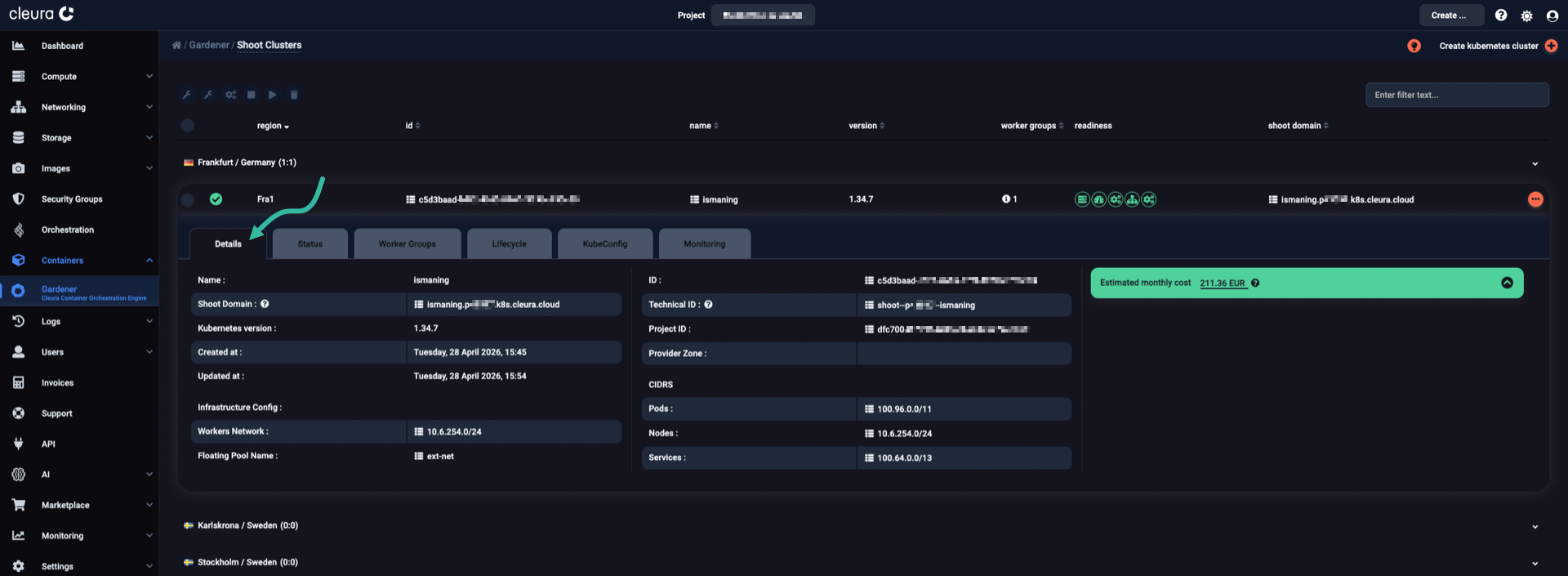Image resolution: width=1568 pixels, height=576 pixels.
Task: Open Security Groups in sidebar
Action: point(72,199)
